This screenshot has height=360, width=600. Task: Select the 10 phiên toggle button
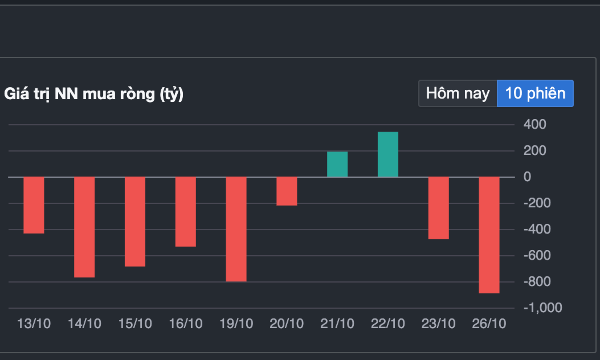click(x=535, y=93)
